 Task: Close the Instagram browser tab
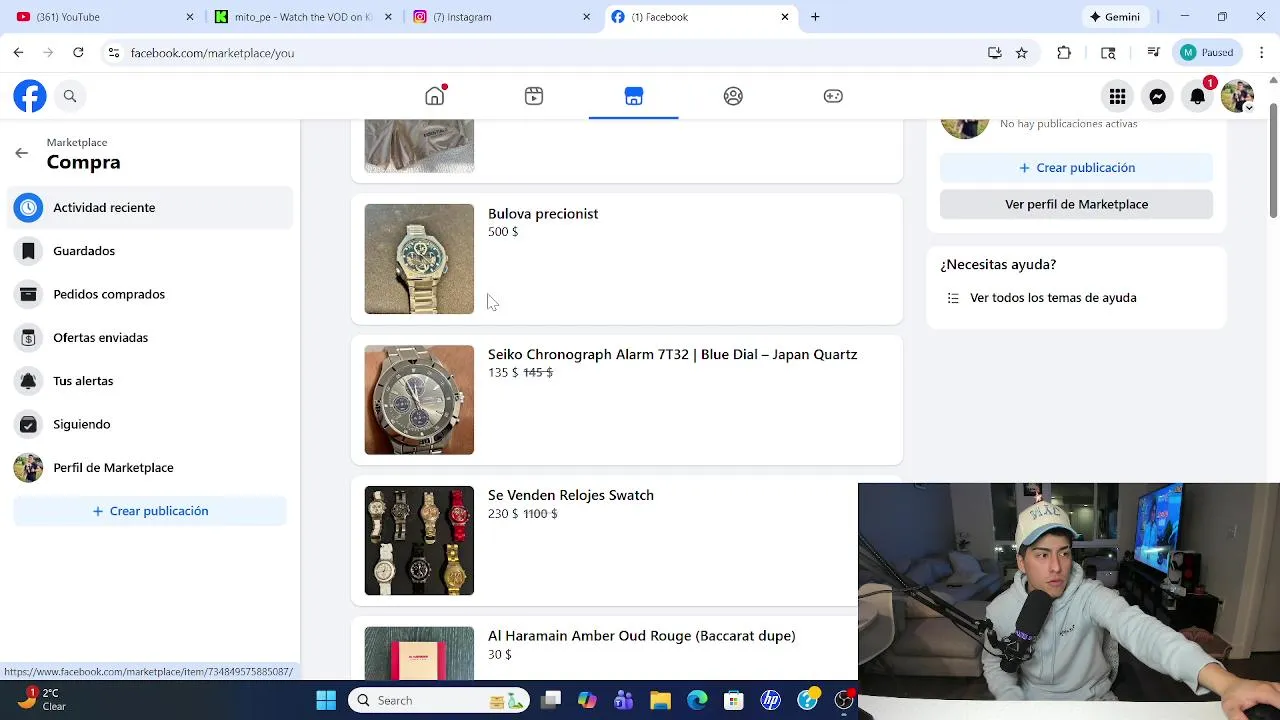(x=587, y=17)
